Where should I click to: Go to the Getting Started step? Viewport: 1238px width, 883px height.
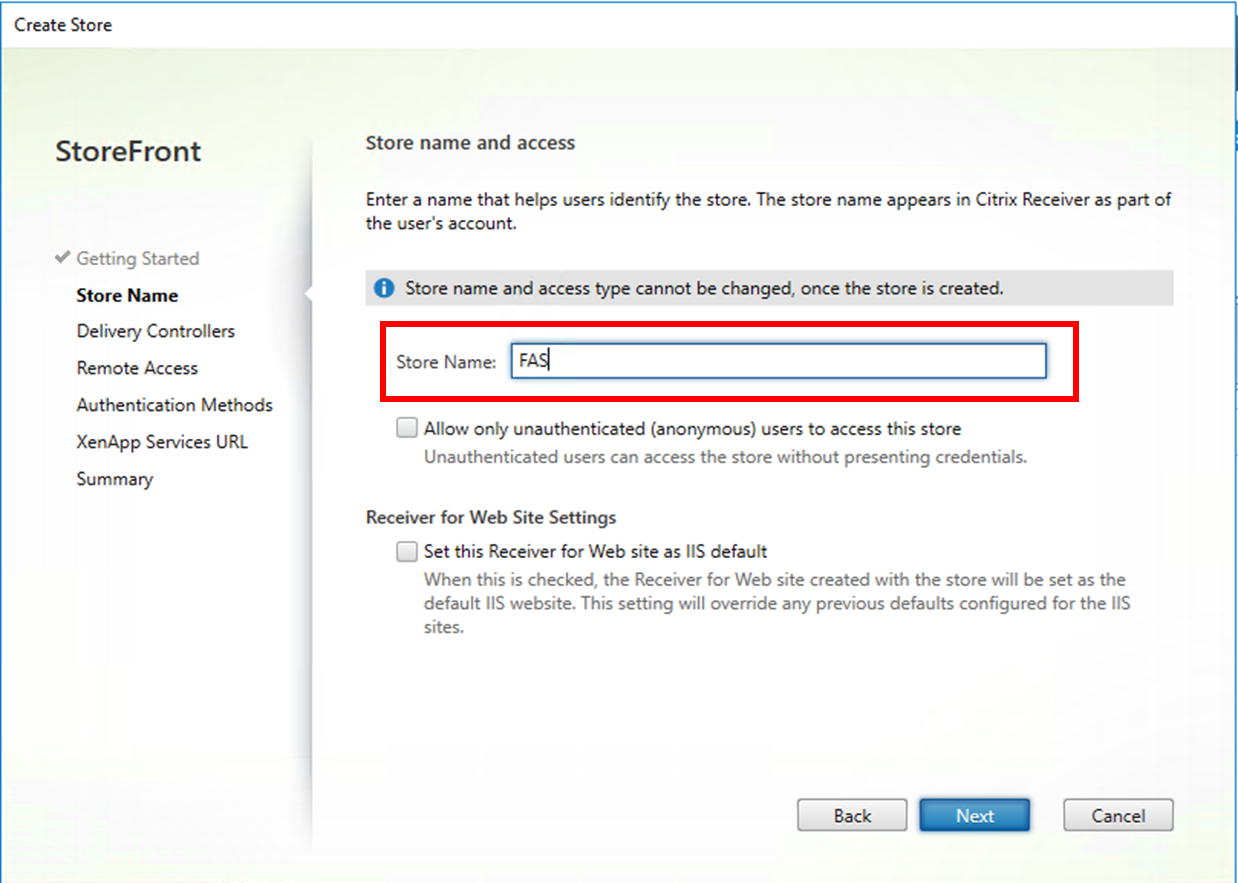coord(138,259)
